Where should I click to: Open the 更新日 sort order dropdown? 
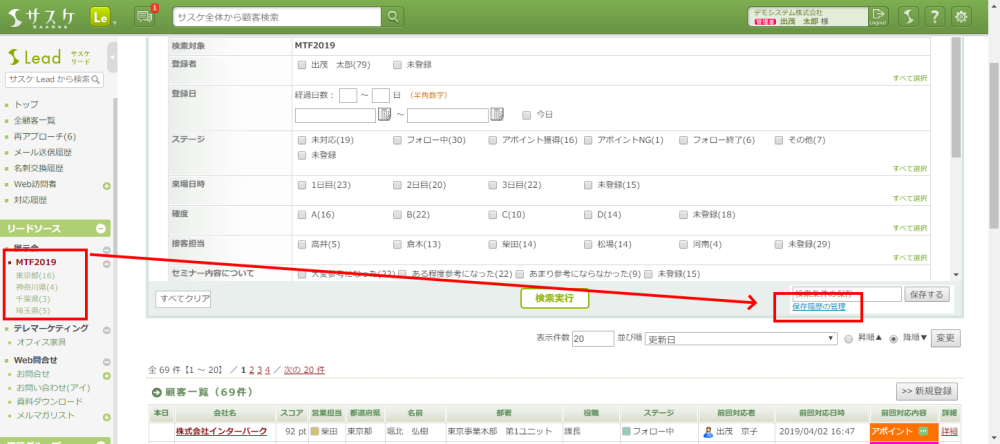pyautogui.click(x=741, y=338)
